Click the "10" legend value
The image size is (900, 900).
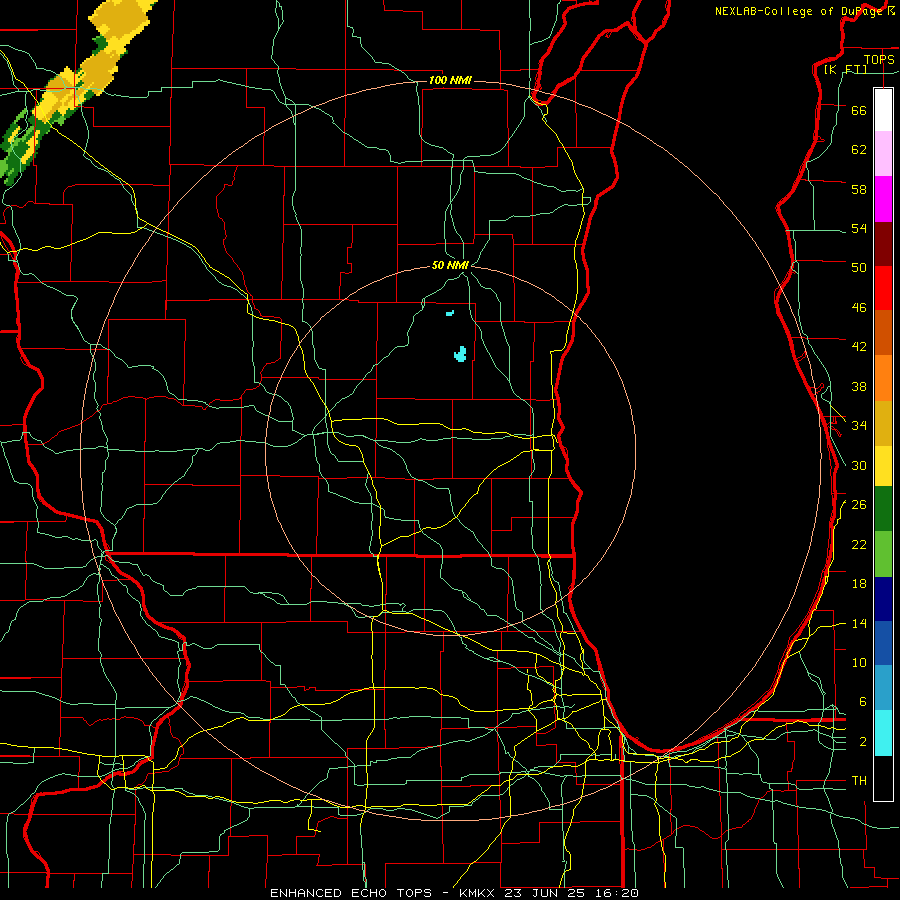[859, 663]
